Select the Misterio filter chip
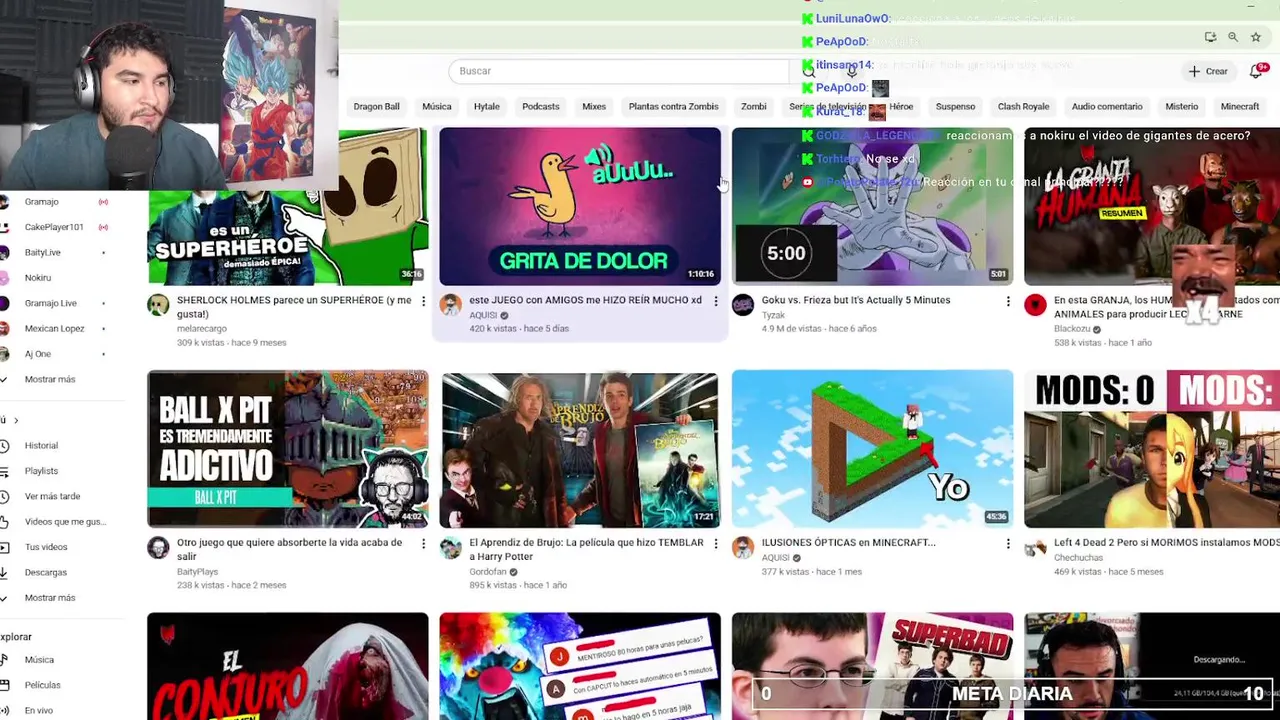Image resolution: width=1280 pixels, height=720 pixels. 1181,107
